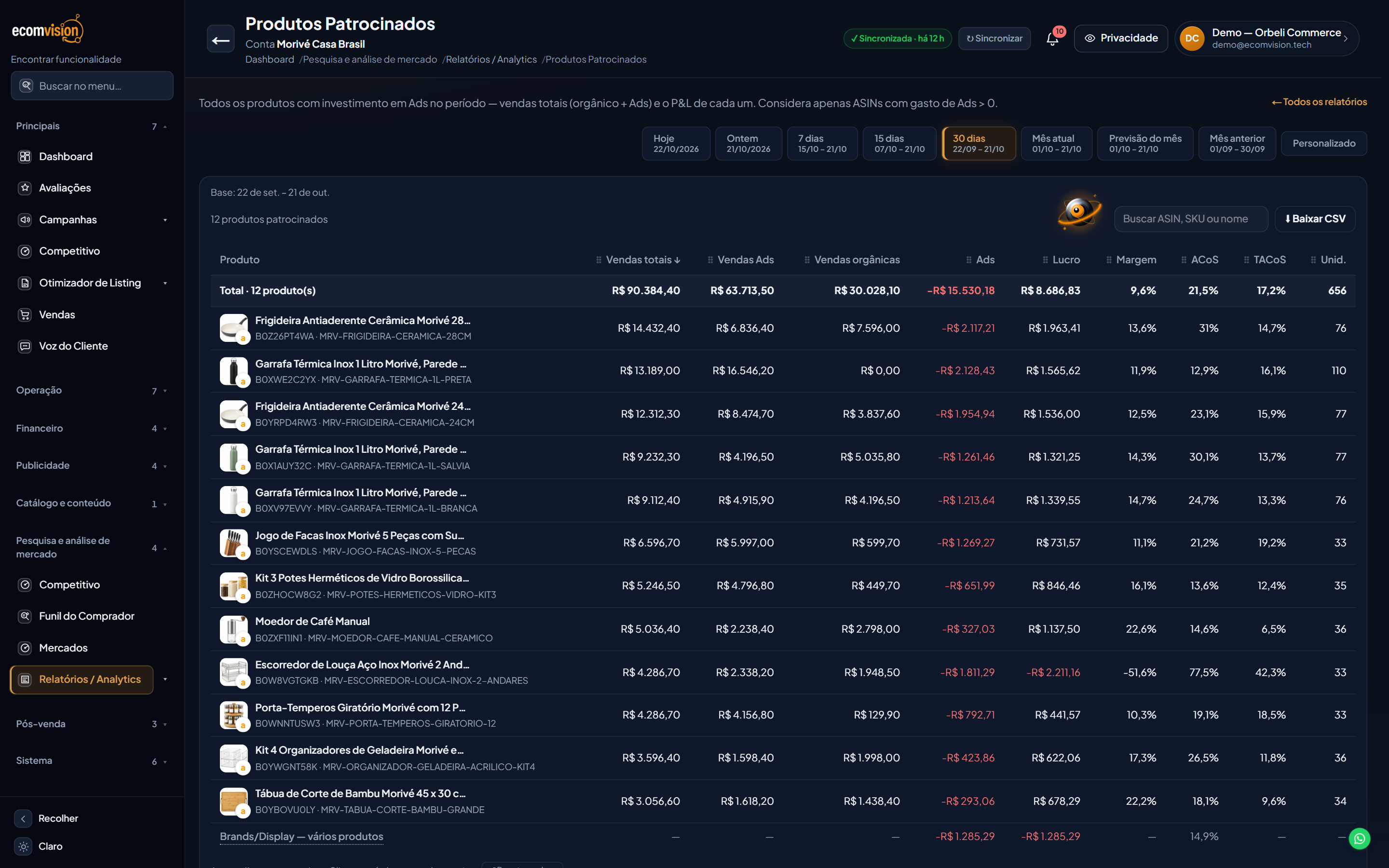
Task: Open Voz do Cliente in sidebar
Action: (x=73, y=346)
